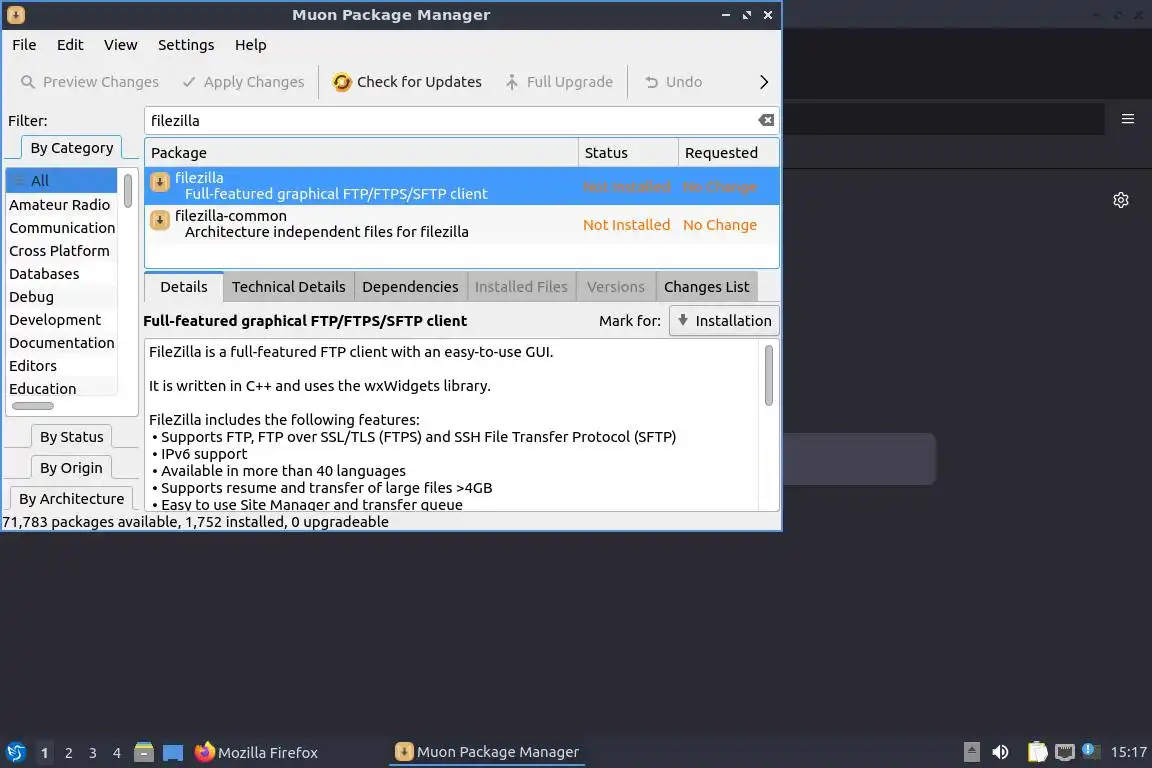Viewport: 1152px width, 768px height.
Task: Click Apply Changes checkmark button
Action: tap(242, 82)
